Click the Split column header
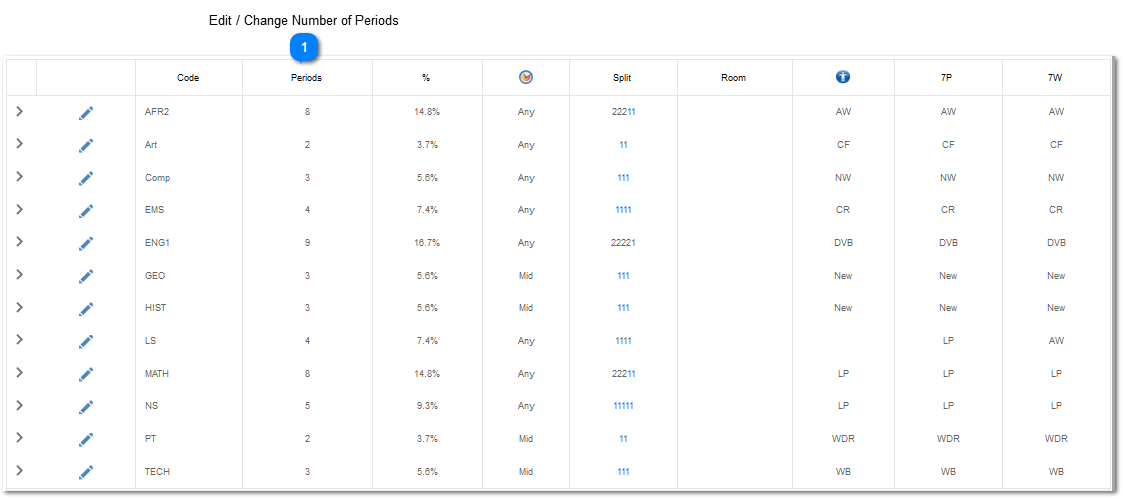 click(622, 78)
